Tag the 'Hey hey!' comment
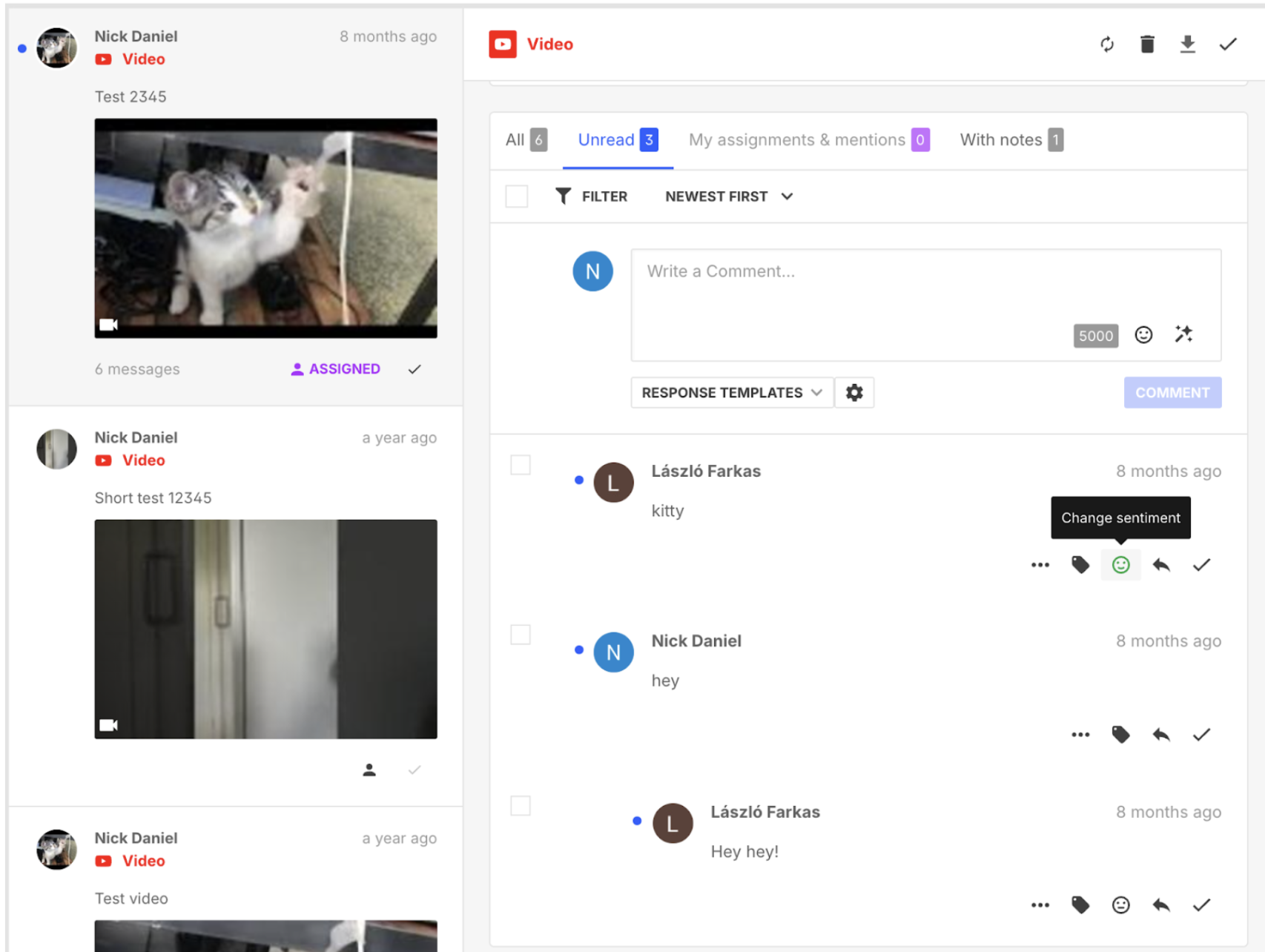This screenshot has height=952, width=1265. (1080, 905)
